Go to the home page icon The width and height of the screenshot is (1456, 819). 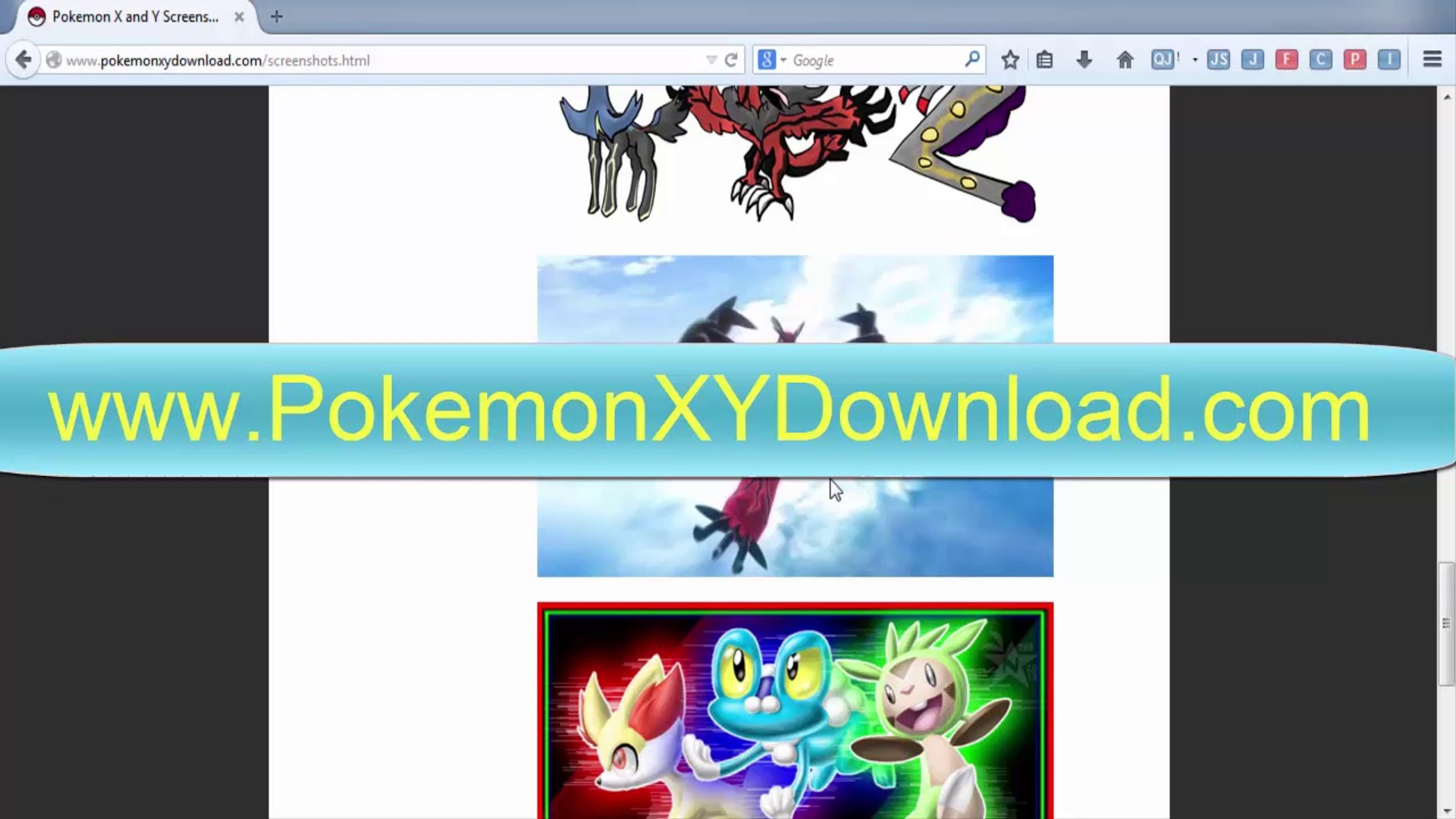click(x=1125, y=60)
